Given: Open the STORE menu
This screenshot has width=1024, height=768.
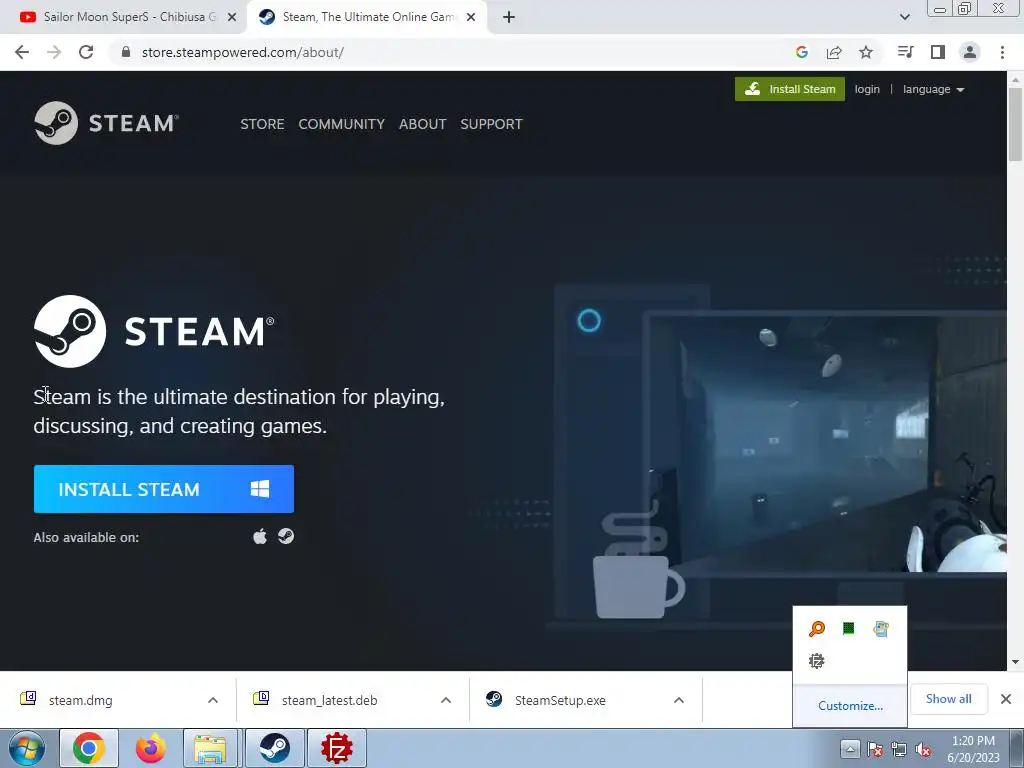Looking at the screenshot, I should point(262,124).
